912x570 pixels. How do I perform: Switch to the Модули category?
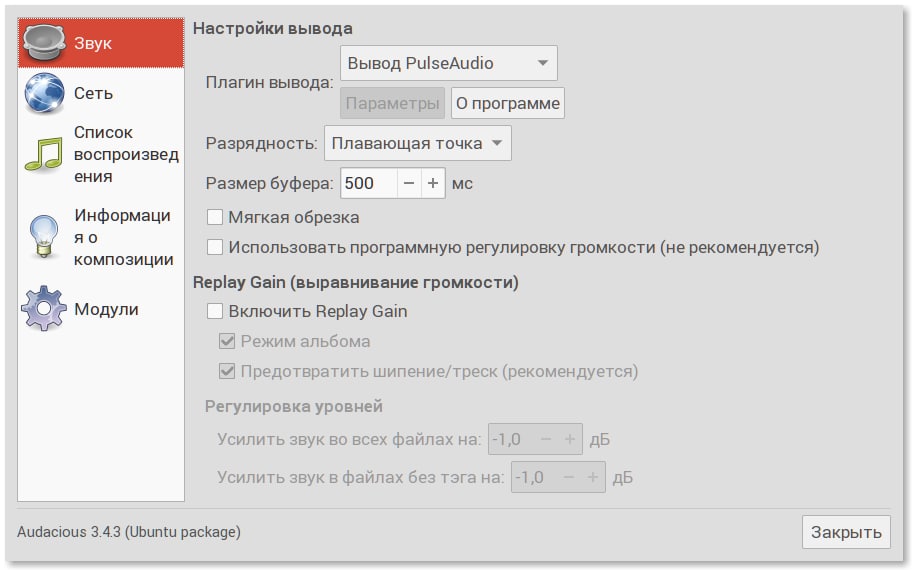pos(101,309)
